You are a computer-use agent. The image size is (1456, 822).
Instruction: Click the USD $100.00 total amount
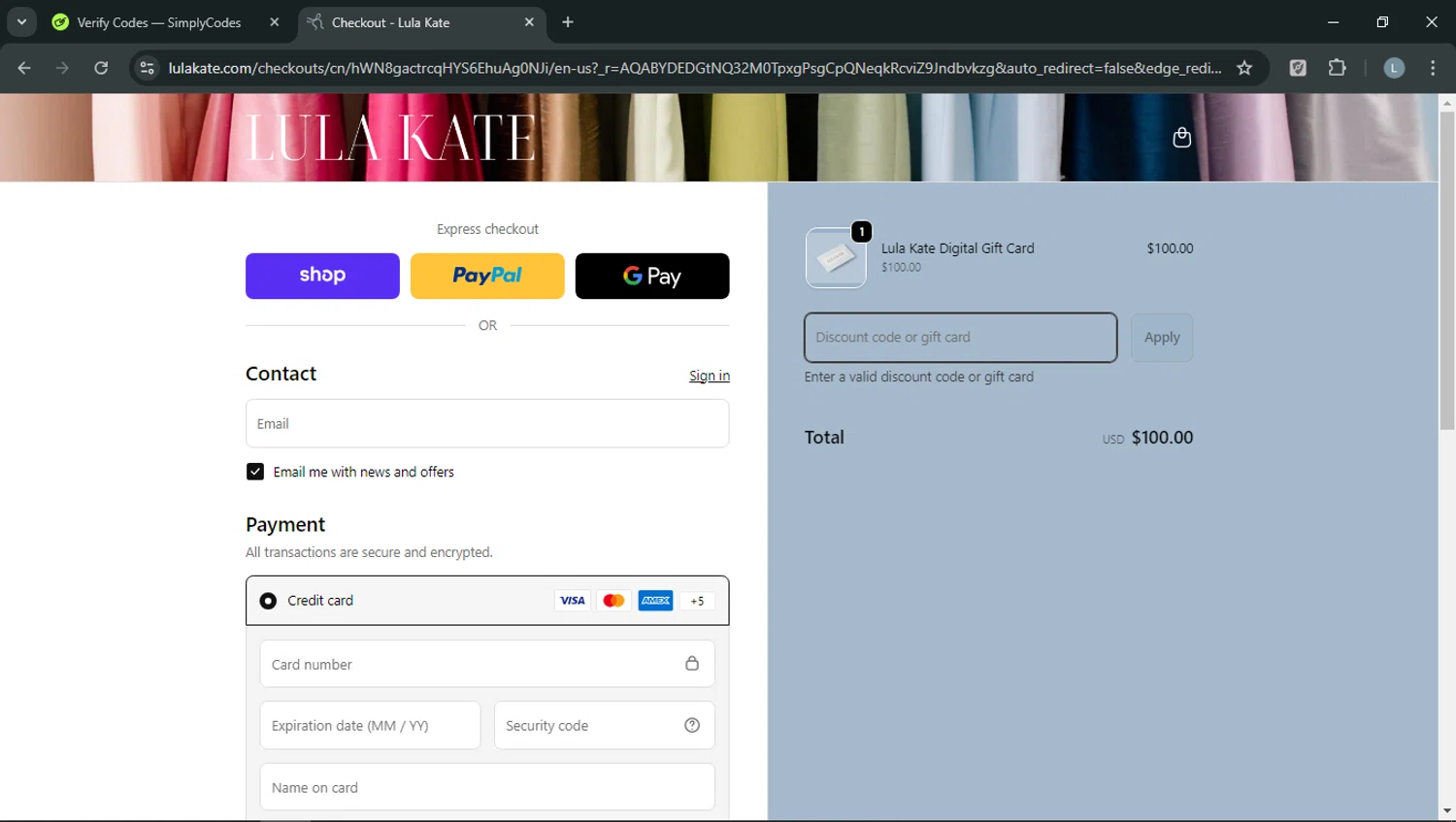(1147, 438)
